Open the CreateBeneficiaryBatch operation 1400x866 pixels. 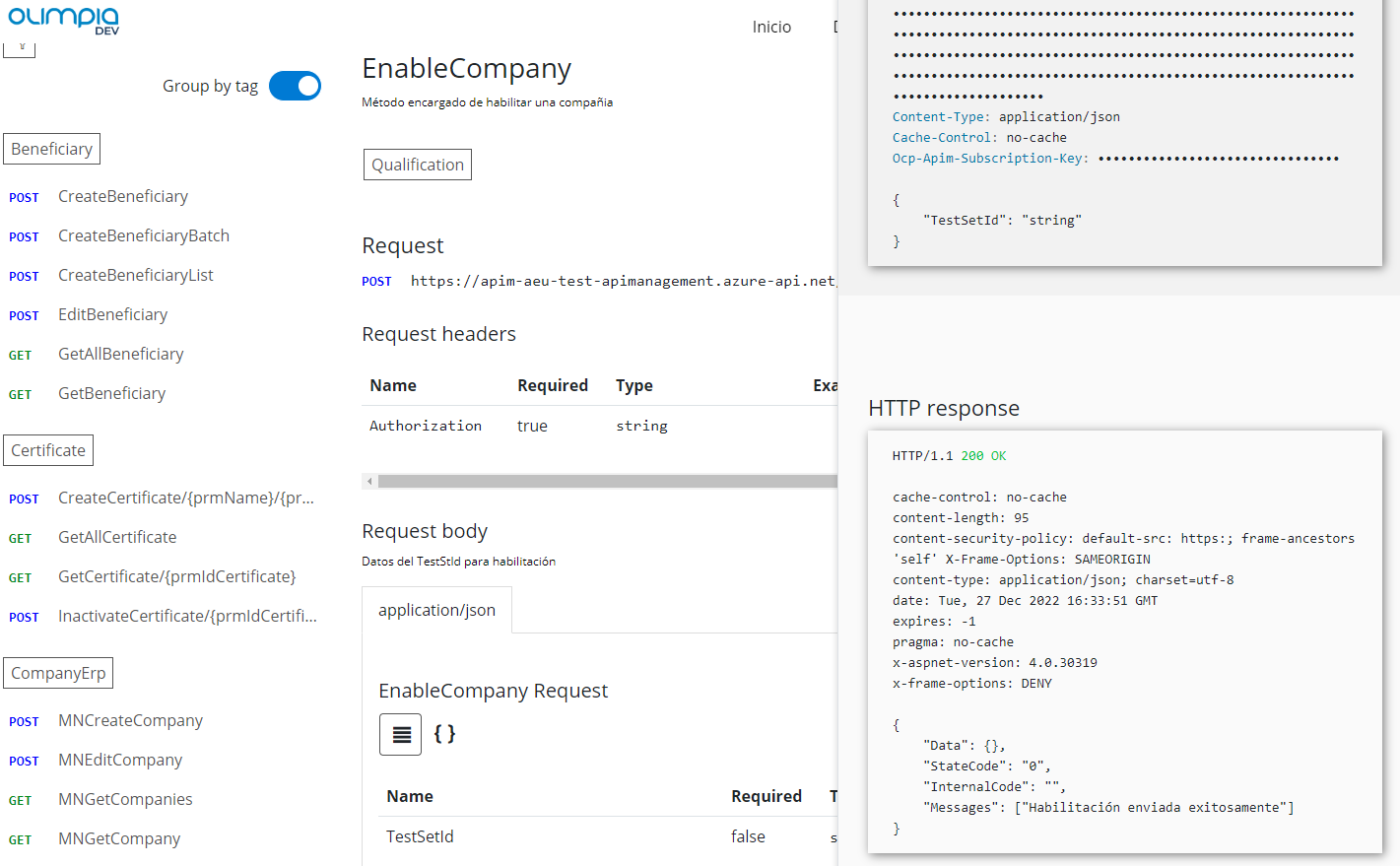tap(144, 236)
